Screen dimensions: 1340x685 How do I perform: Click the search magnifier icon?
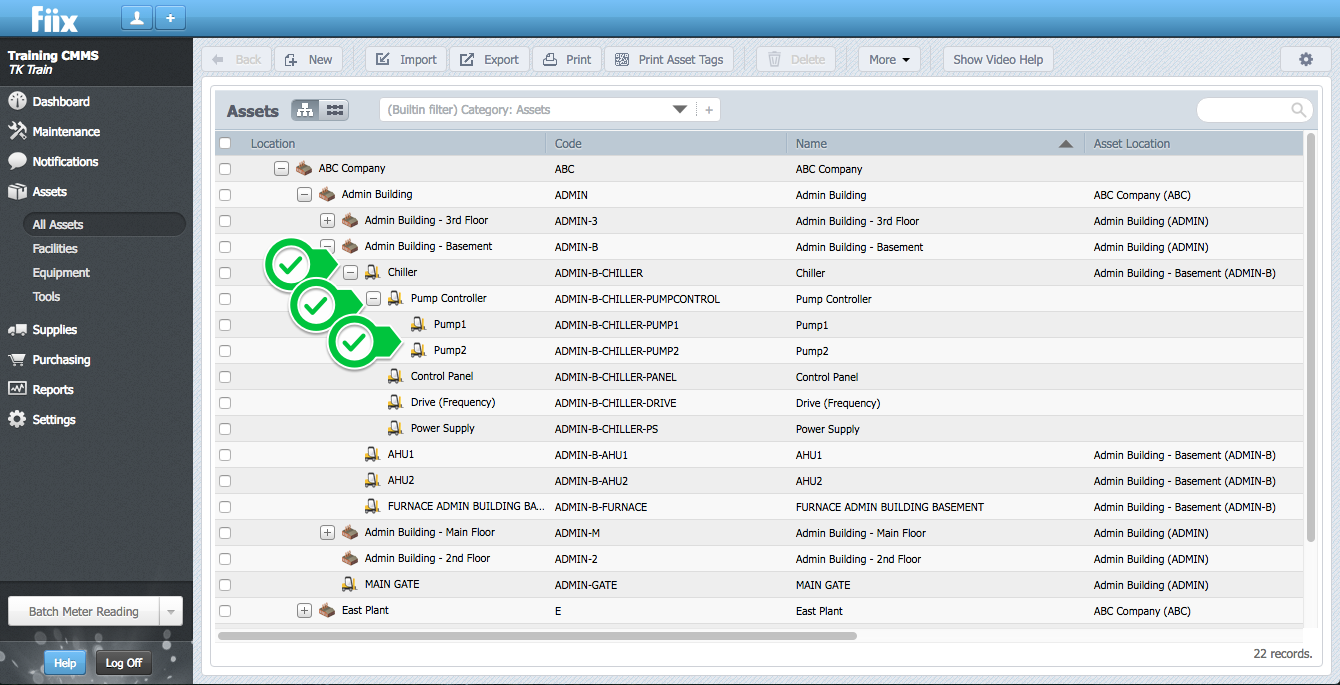click(x=1298, y=110)
